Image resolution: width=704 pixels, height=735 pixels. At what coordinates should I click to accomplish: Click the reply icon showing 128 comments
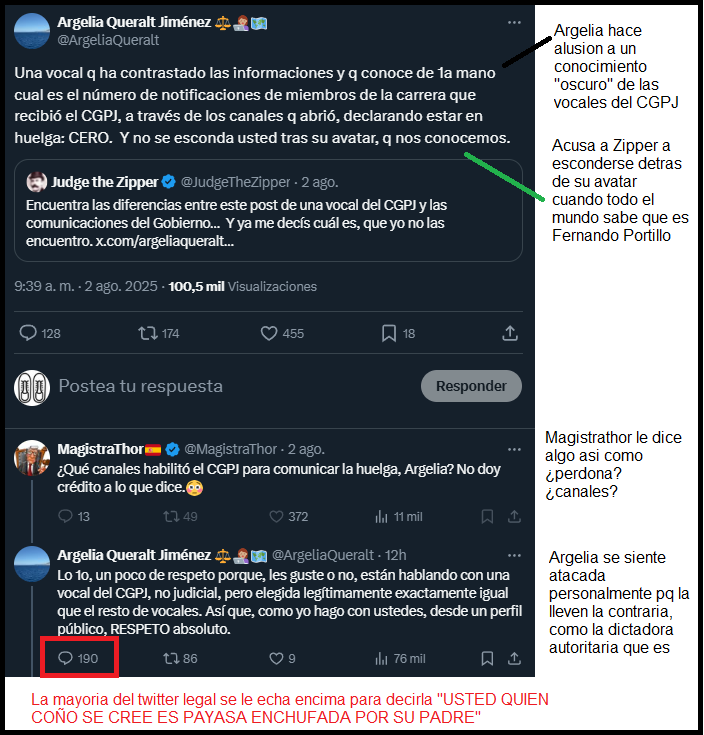(x=28, y=333)
